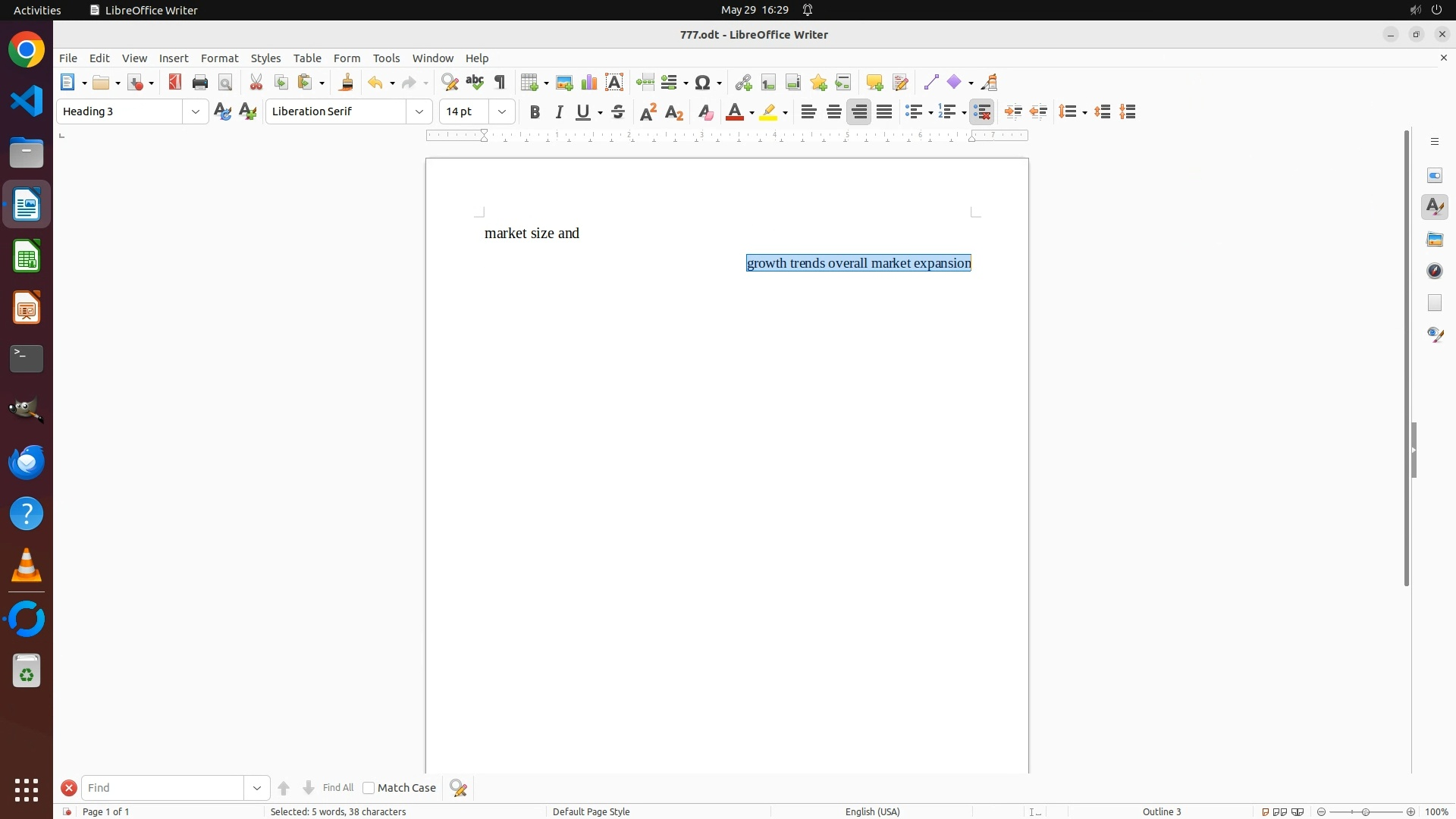Click English (USA) language in the status bar

click(872, 811)
